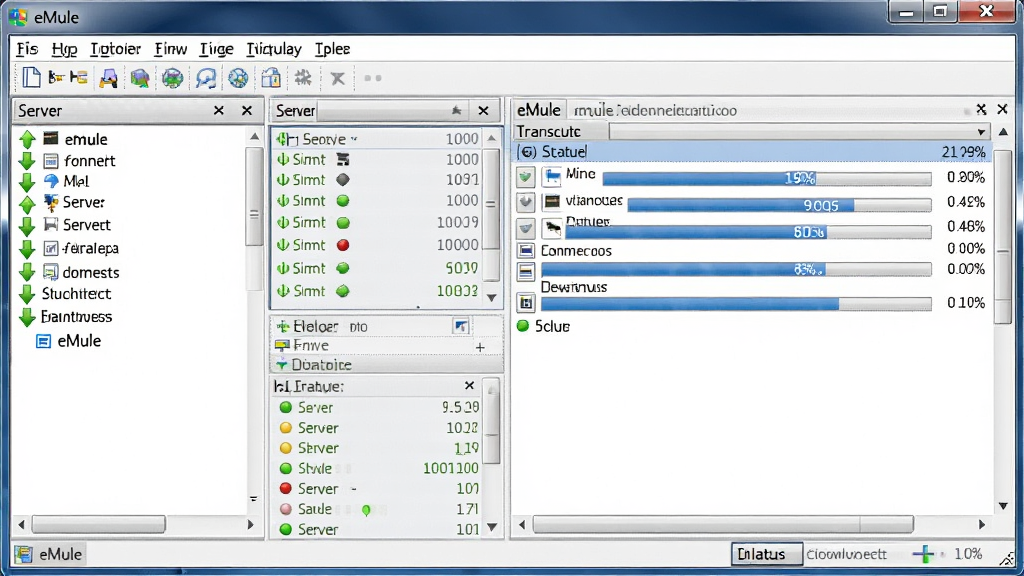Viewport: 1024px width, 576px height.
Task: Toggle the checkbox beside Dutuer
Action: point(526,228)
